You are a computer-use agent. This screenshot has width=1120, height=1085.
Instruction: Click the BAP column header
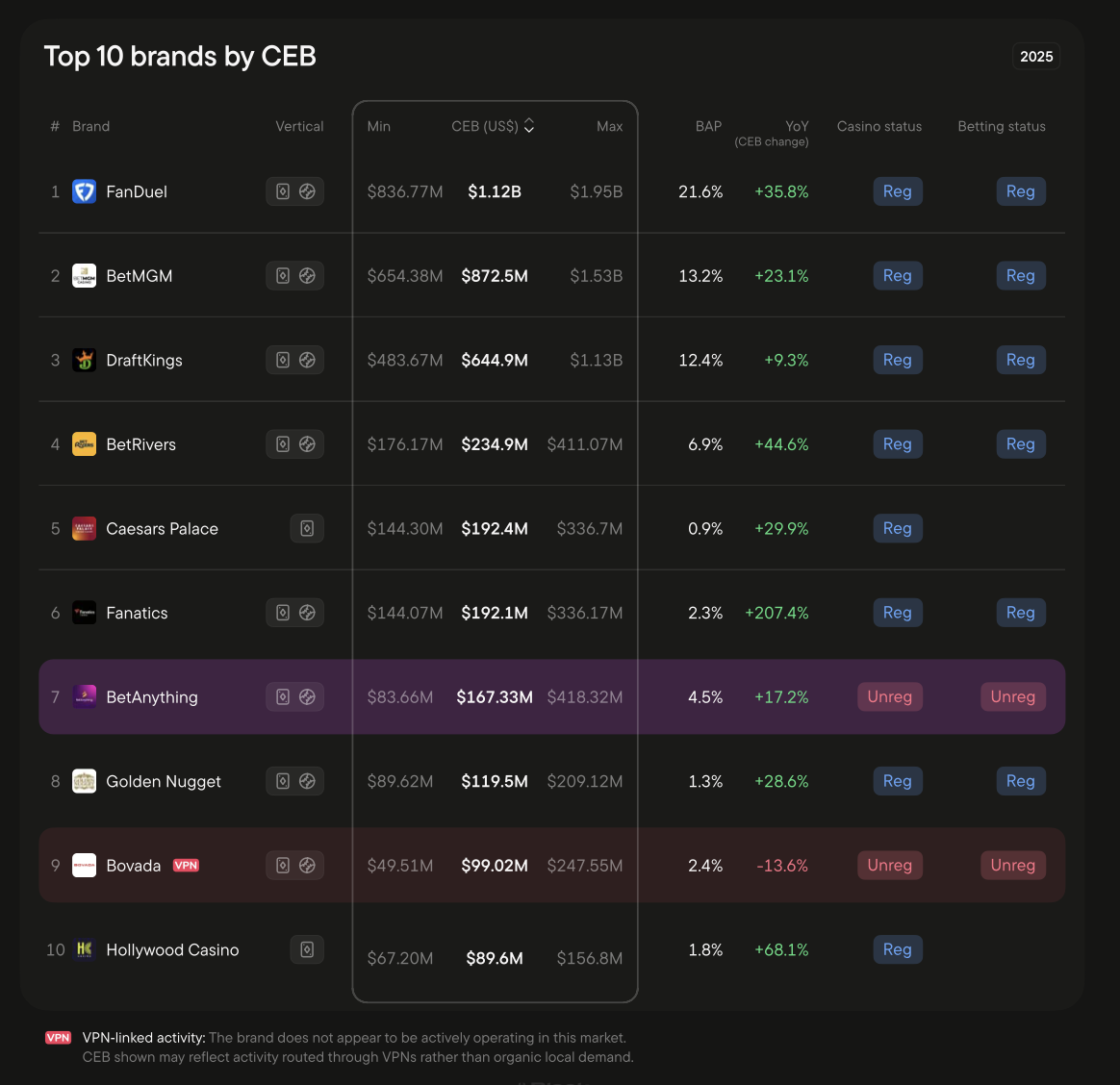708,126
